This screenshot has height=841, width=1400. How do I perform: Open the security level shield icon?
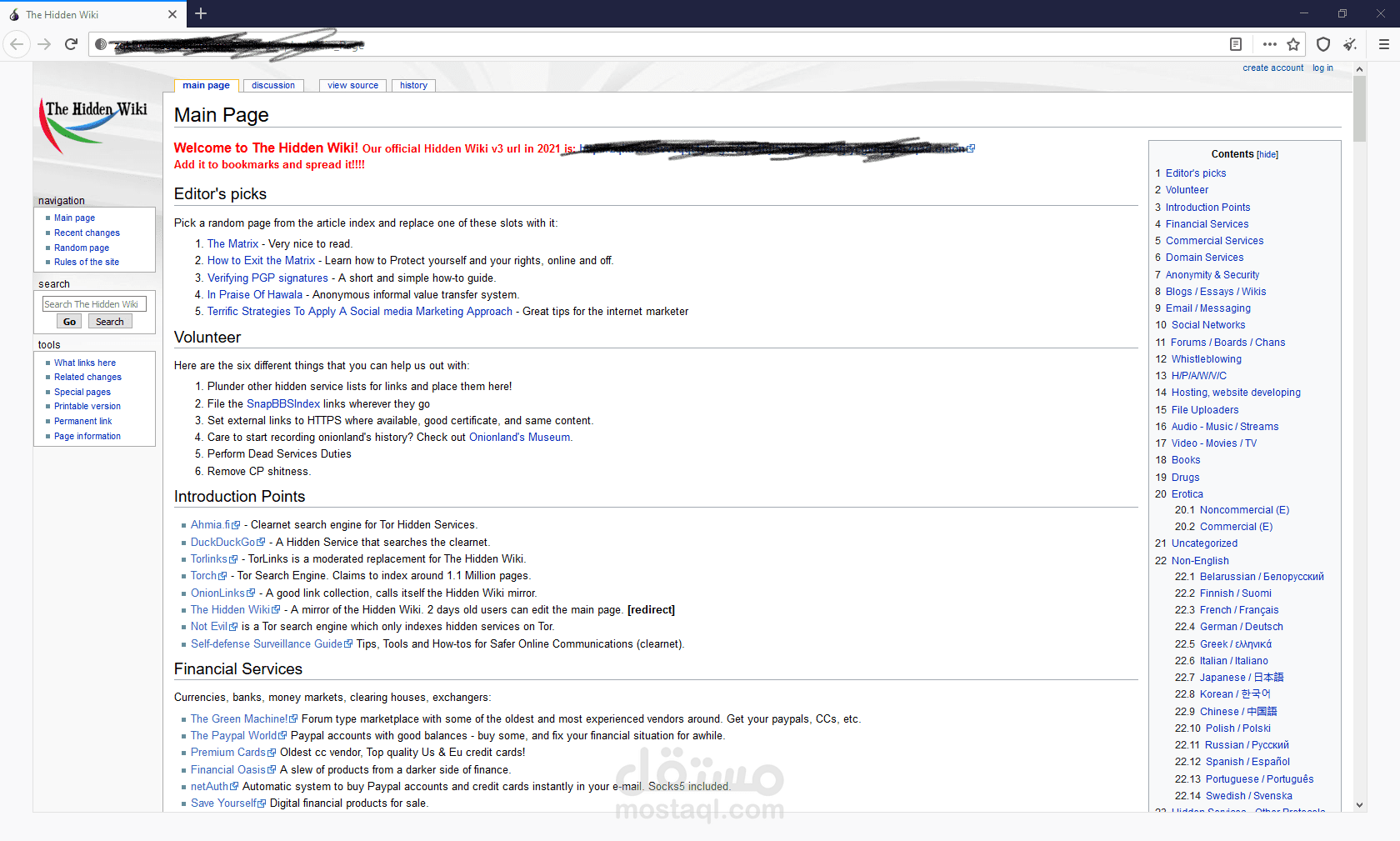coord(1323,44)
